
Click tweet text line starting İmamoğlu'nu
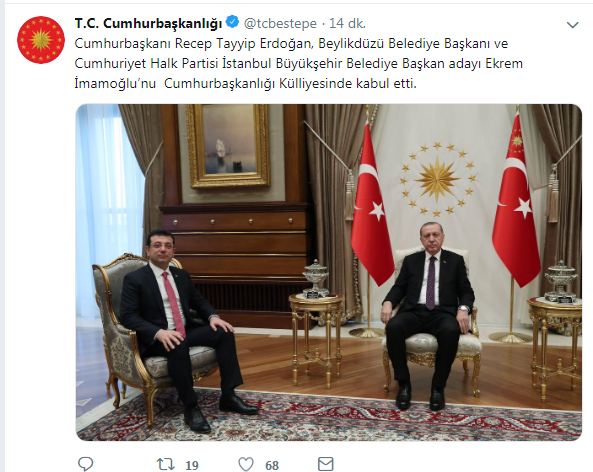(245, 84)
